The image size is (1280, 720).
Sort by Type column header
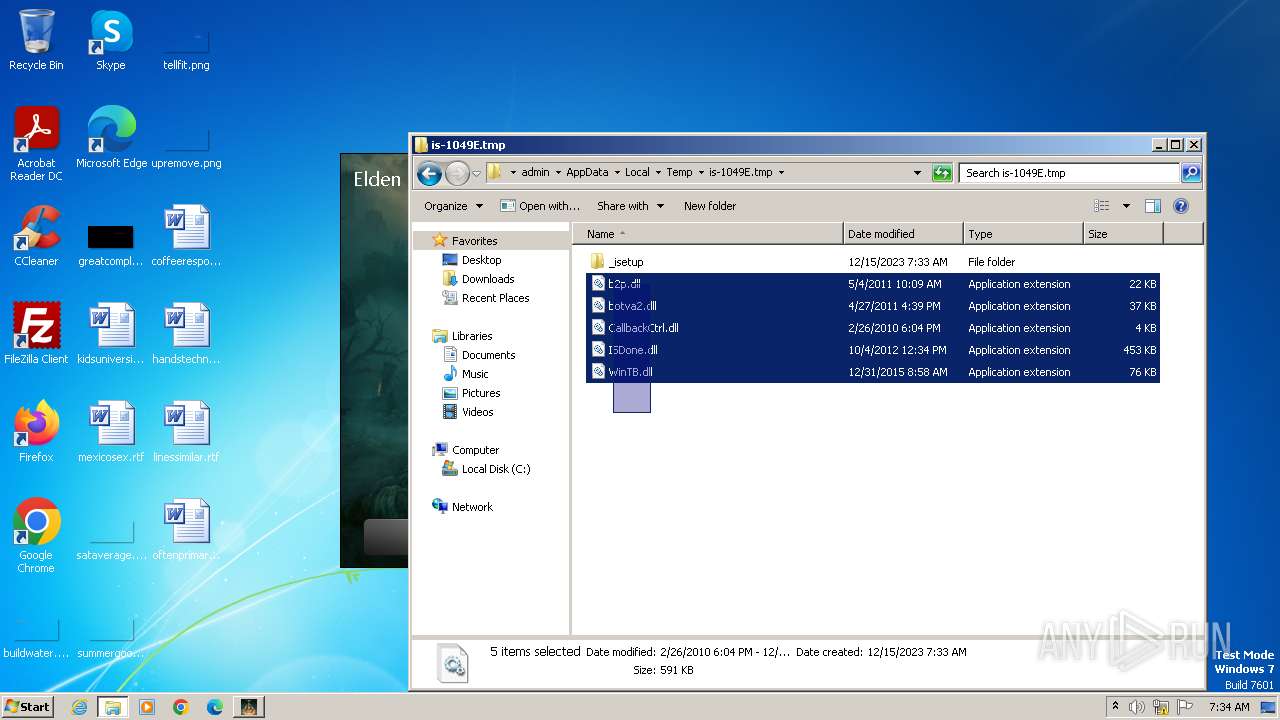pos(1023,234)
